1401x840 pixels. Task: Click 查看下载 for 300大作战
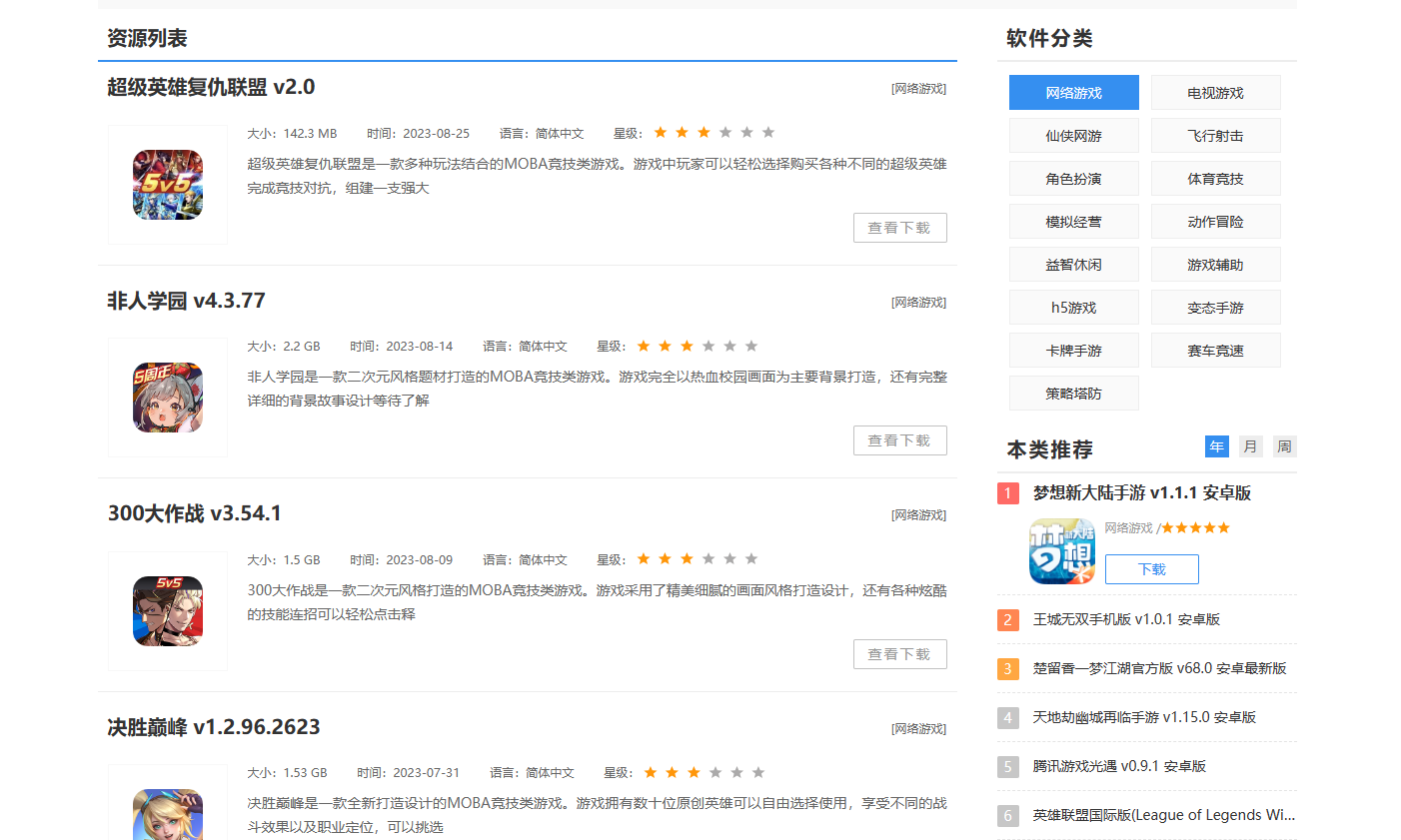point(899,654)
